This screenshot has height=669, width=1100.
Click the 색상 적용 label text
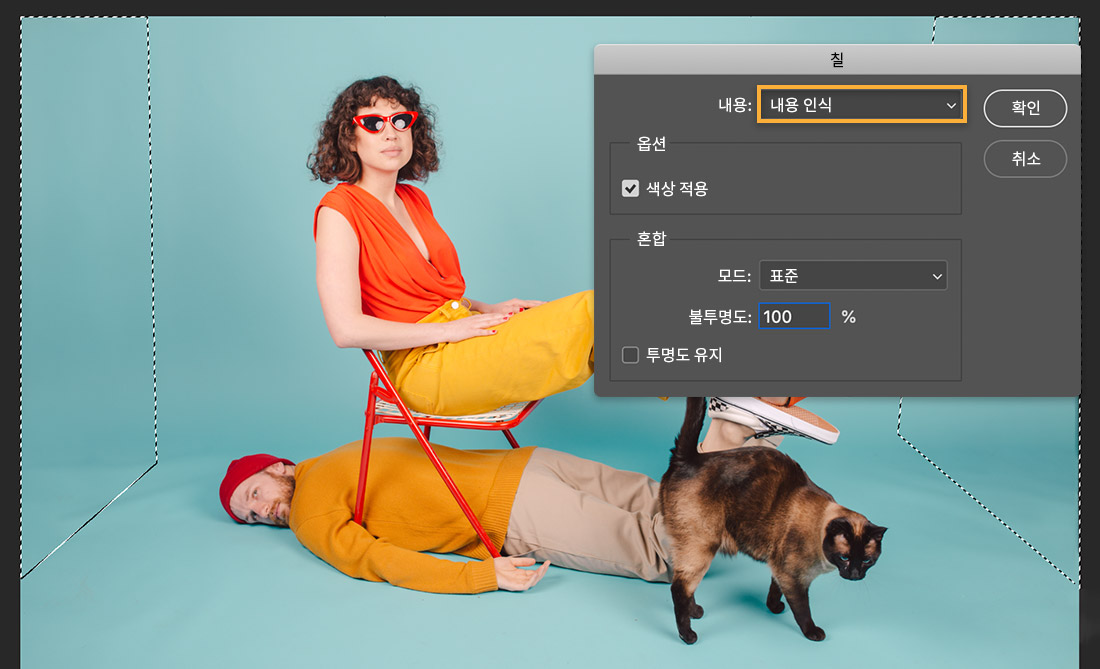coord(677,189)
